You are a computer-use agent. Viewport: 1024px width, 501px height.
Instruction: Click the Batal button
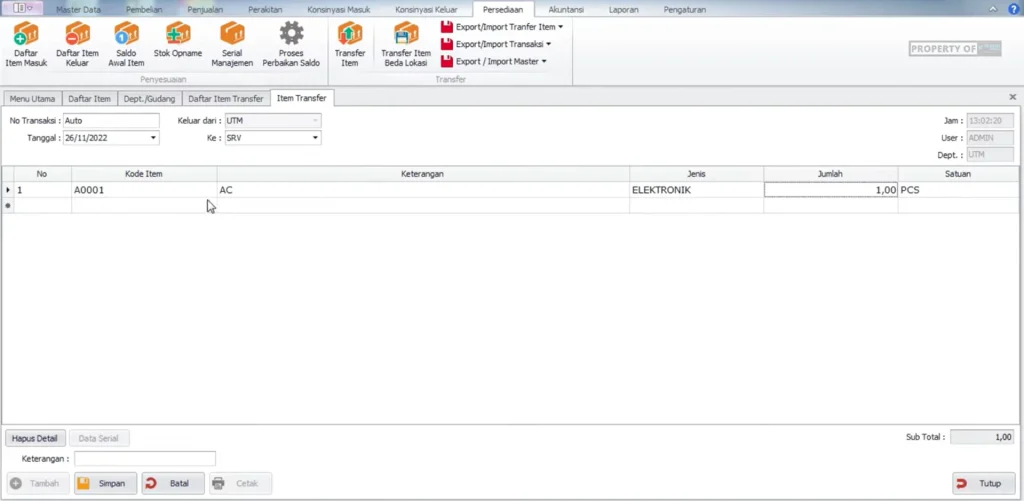pos(172,484)
